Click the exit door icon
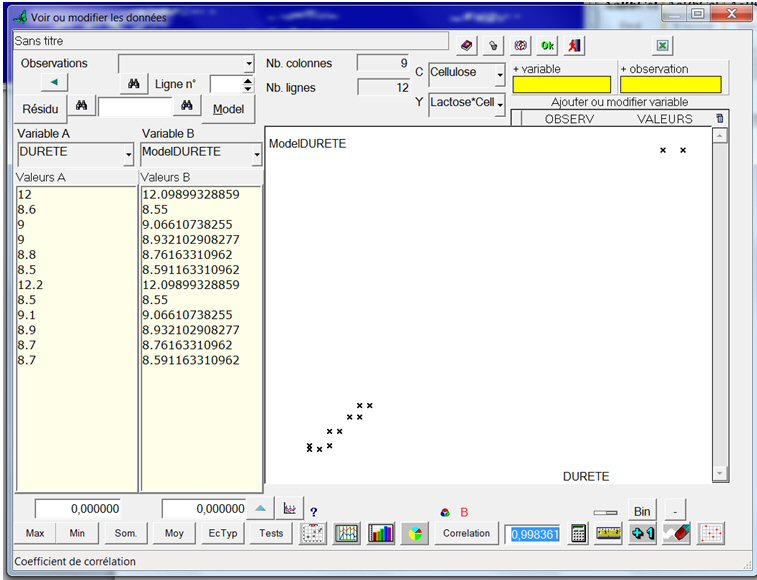The width and height of the screenshot is (757, 580). [x=573, y=46]
